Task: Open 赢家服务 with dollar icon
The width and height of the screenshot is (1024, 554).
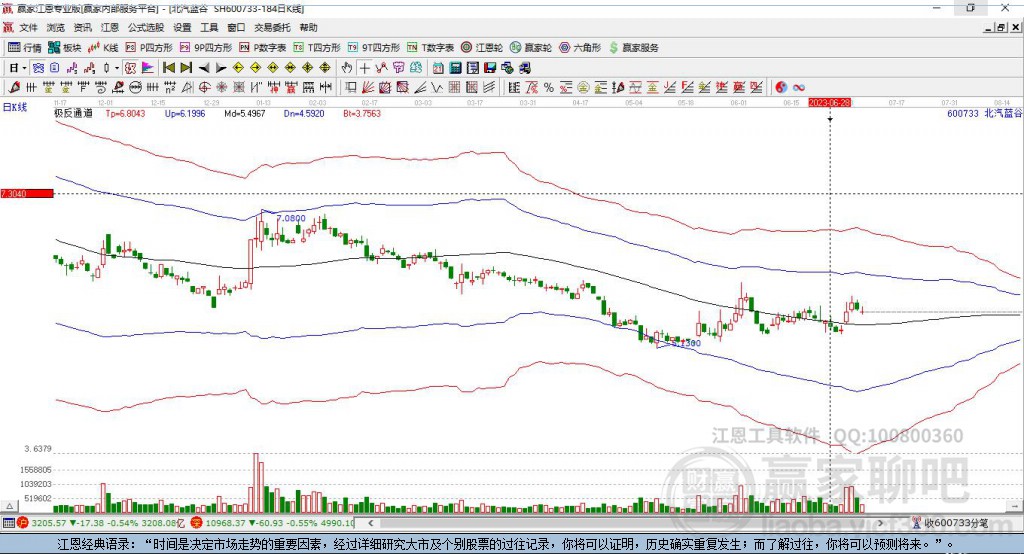Action: pos(633,48)
